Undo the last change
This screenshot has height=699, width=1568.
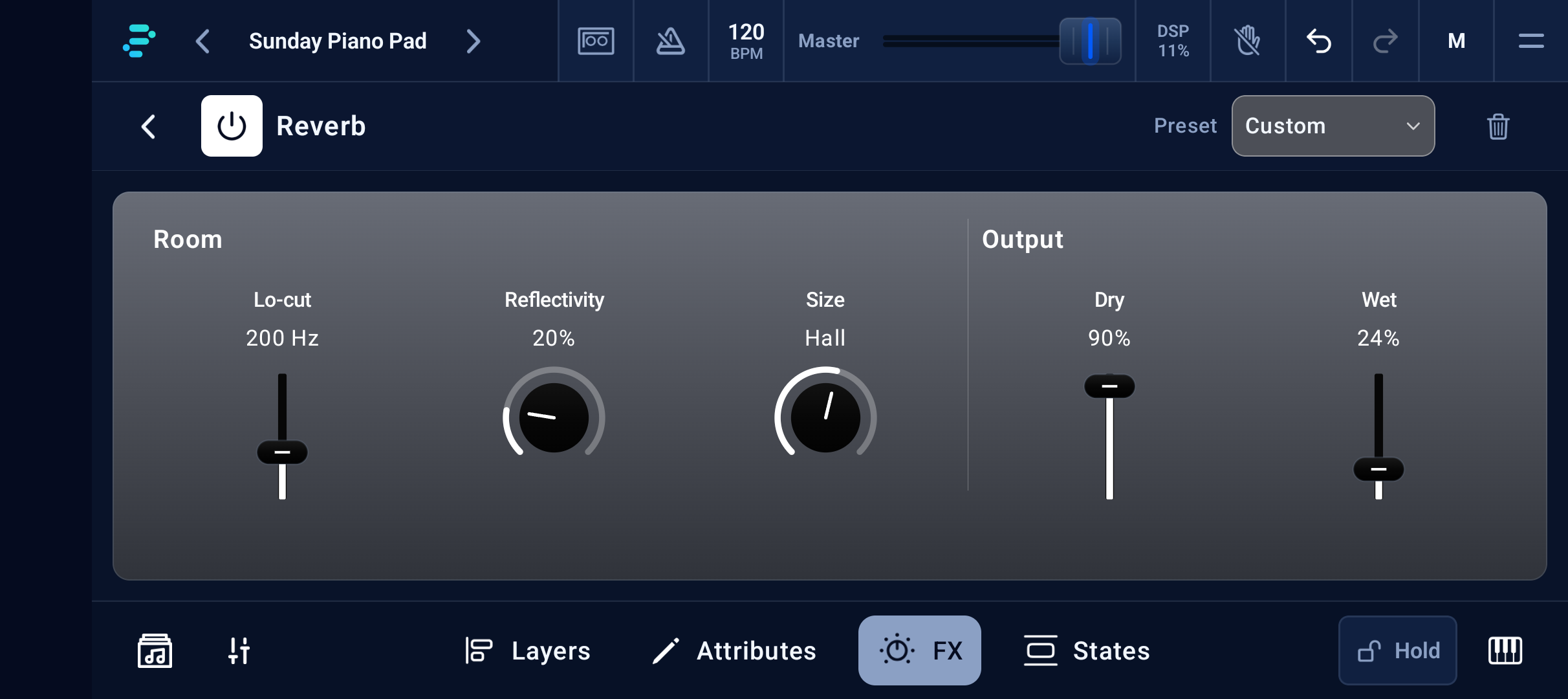click(x=1319, y=41)
